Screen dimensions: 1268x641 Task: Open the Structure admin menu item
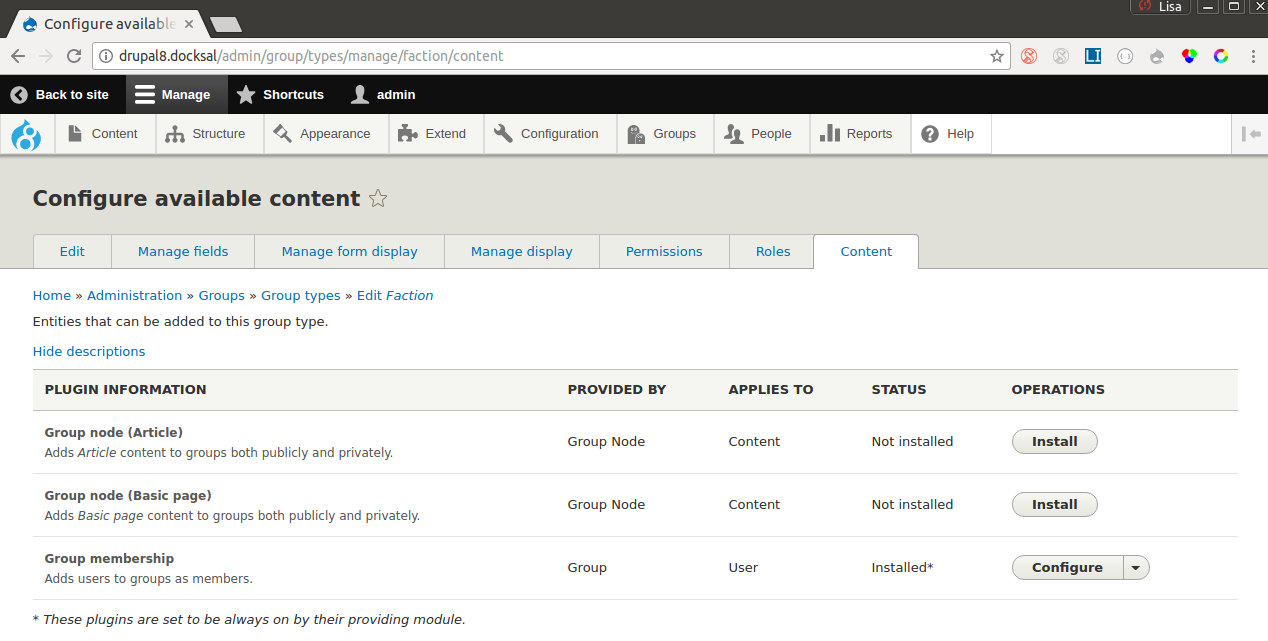point(206,134)
